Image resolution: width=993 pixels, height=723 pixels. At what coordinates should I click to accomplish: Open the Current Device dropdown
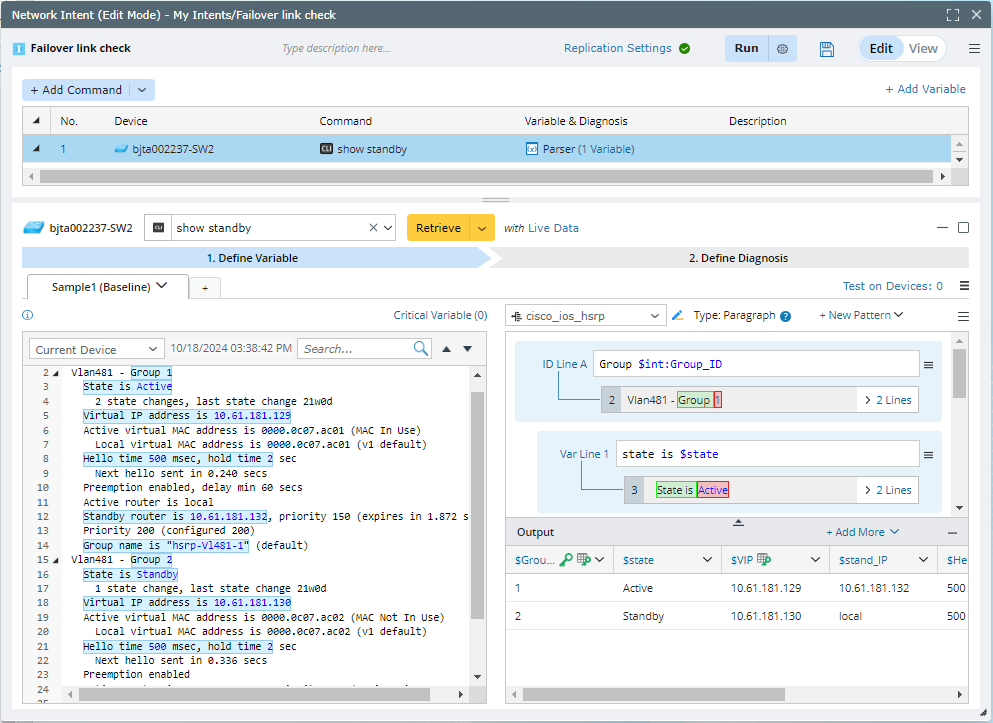96,350
